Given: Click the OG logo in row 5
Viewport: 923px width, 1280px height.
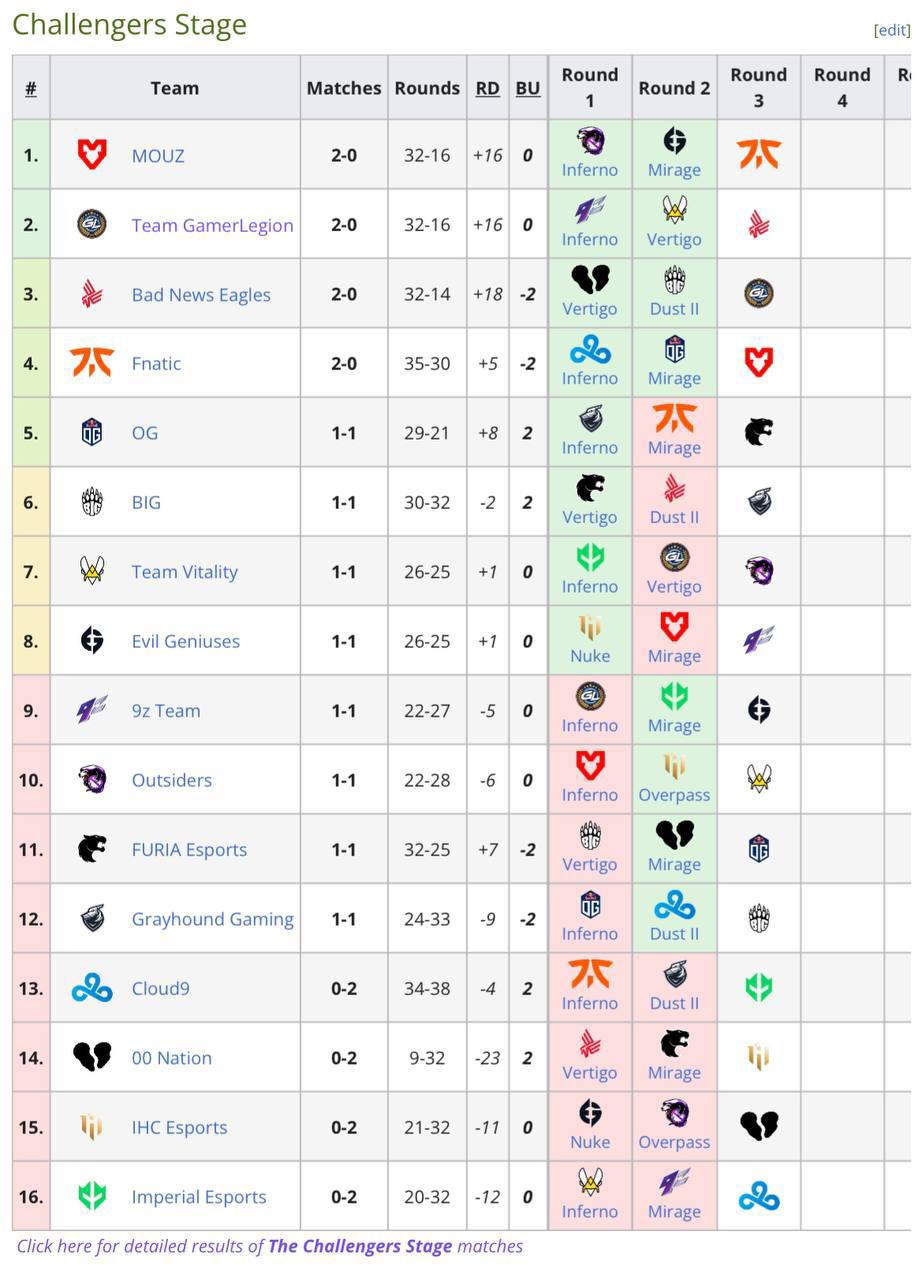Looking at the screenshot, I should point(92,432).
